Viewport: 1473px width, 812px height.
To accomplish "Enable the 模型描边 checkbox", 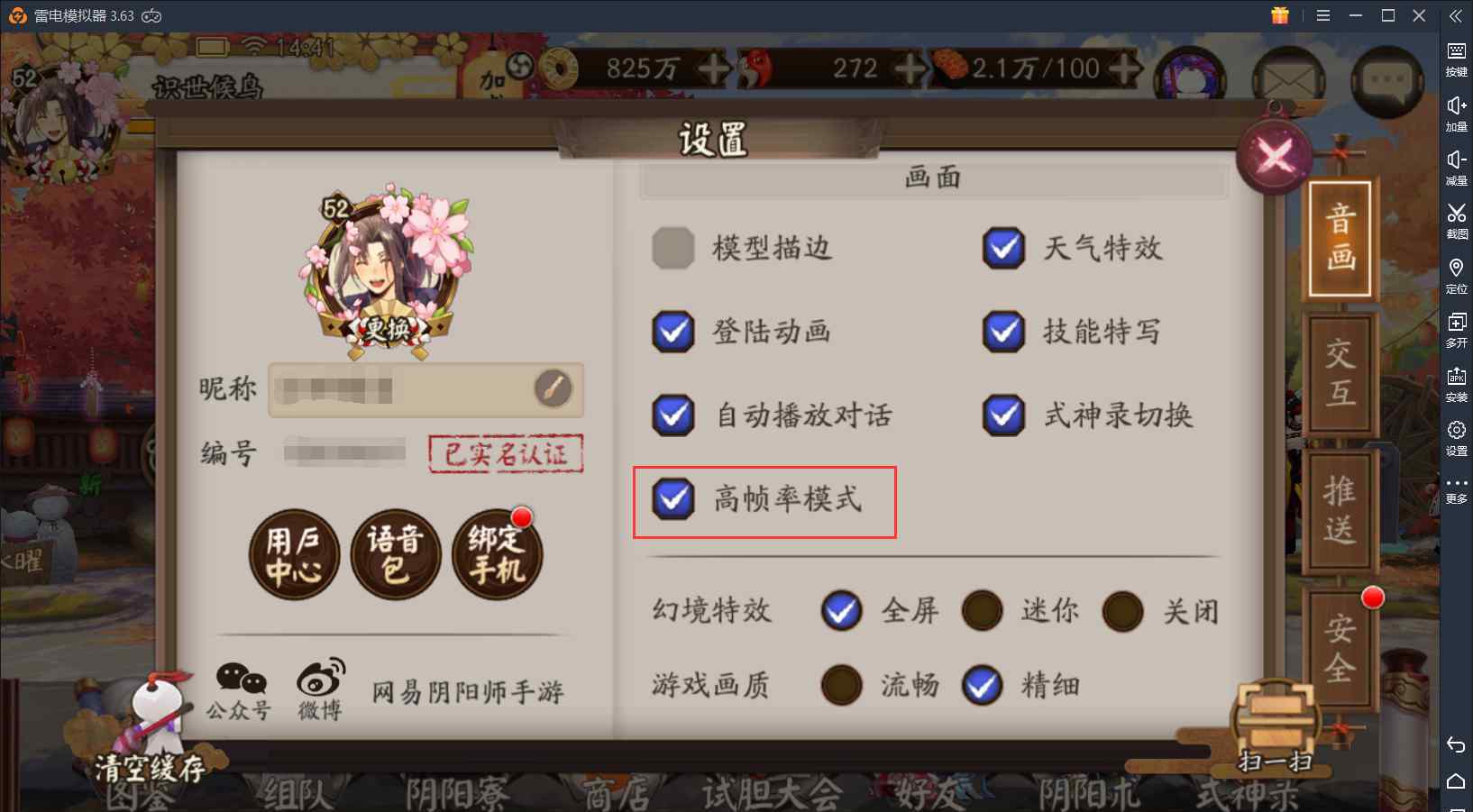I will click(x=672, y=248).
